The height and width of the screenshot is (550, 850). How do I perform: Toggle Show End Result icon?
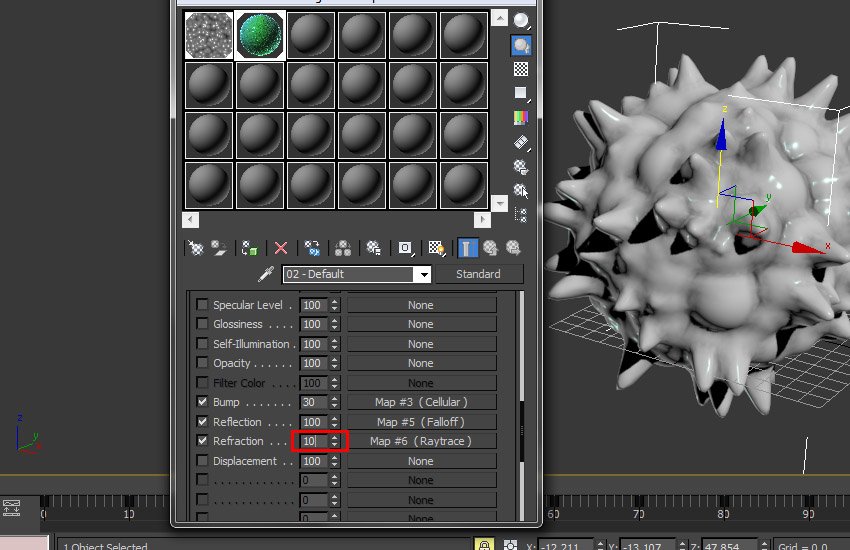click(x=467, y=248)
